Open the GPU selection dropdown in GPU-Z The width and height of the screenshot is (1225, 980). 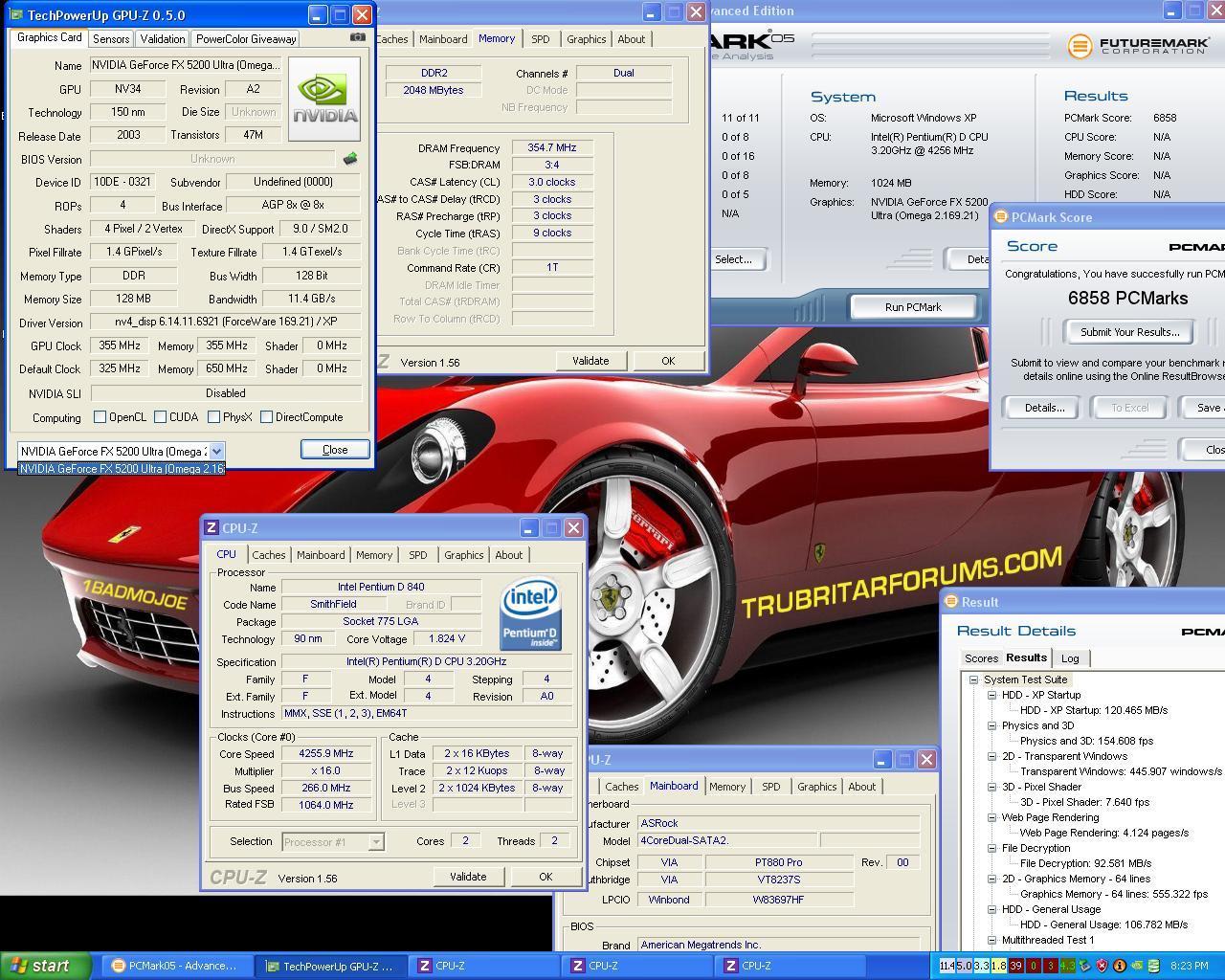pyautogui.click(x=216, y=451)
